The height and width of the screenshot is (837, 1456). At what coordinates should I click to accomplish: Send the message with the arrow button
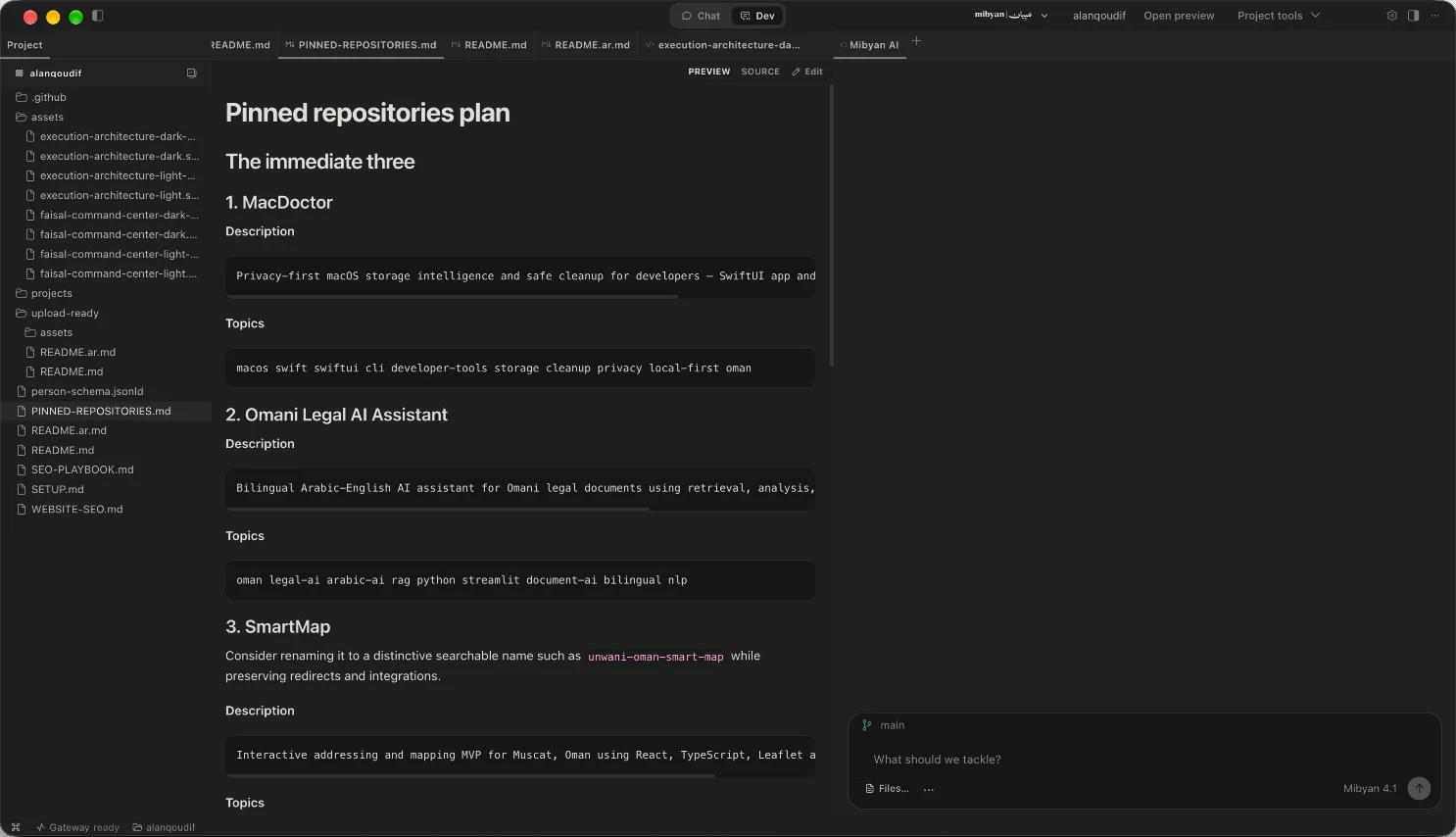point(1419,788)
